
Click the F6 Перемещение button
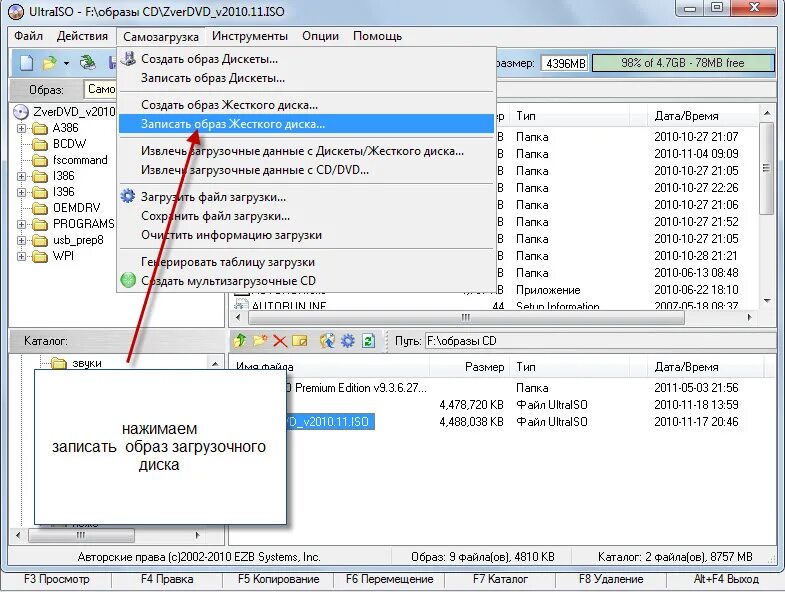(x=389, y=579)
